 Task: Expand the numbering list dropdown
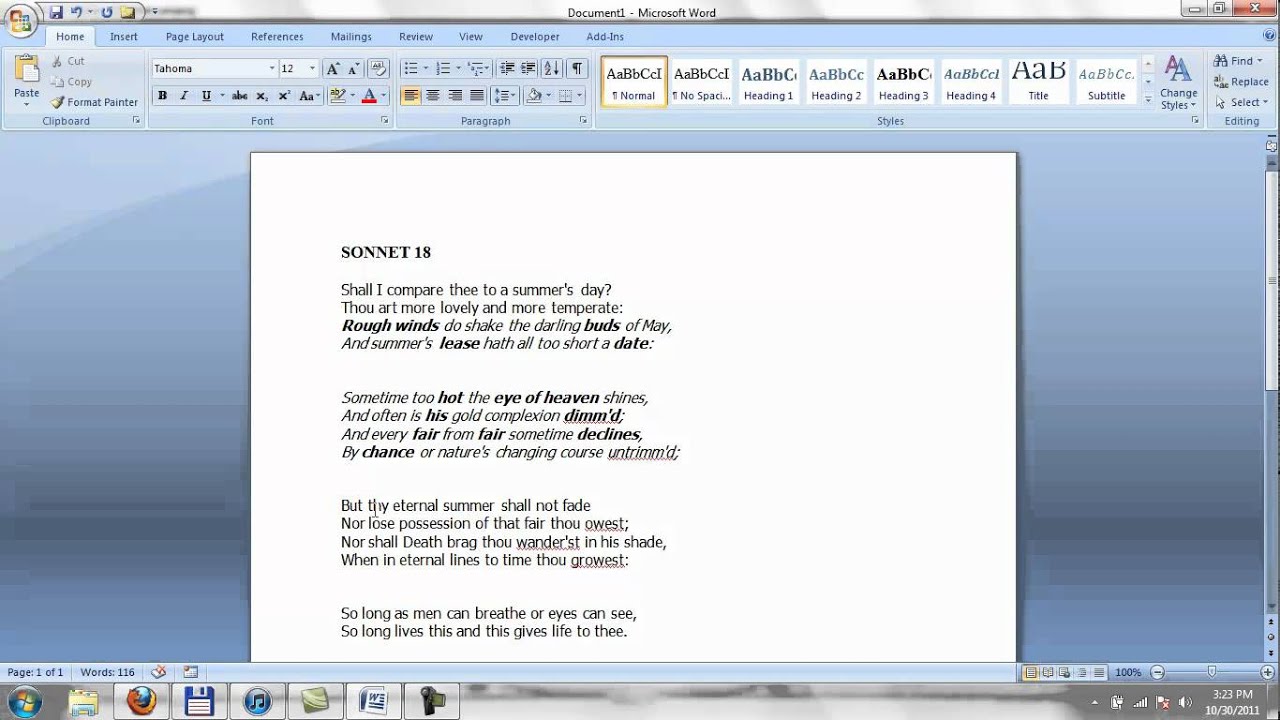click(x=458, y=68)
